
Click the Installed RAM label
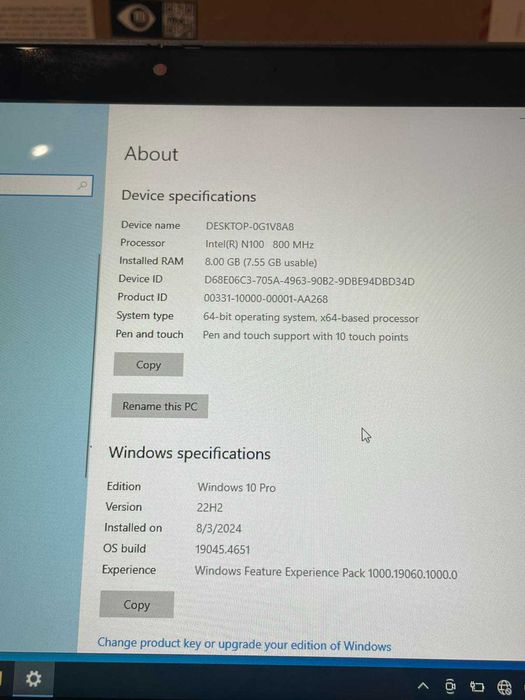tap(151, 261)
